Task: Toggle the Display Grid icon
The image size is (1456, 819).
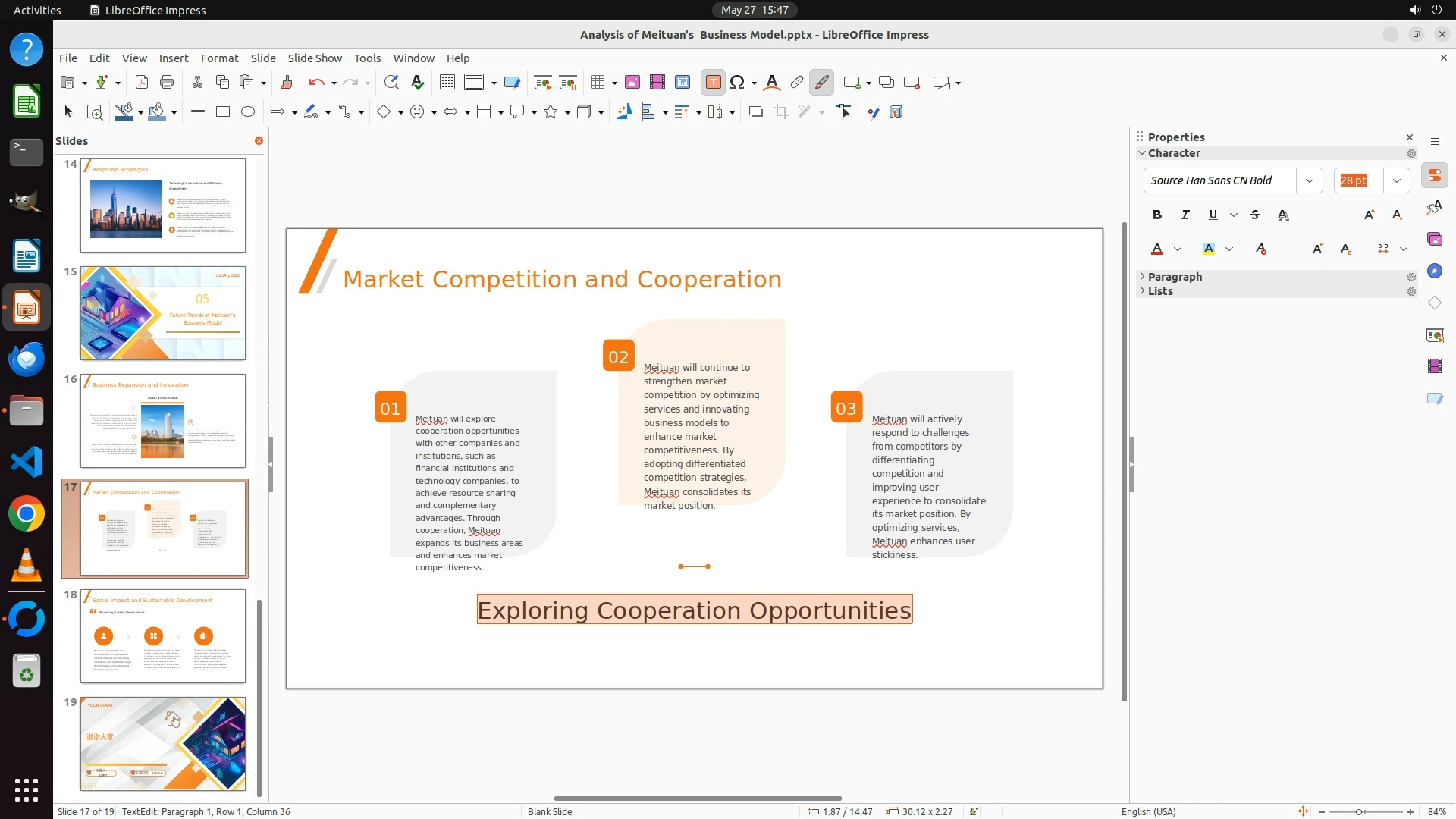Action: 447,83
